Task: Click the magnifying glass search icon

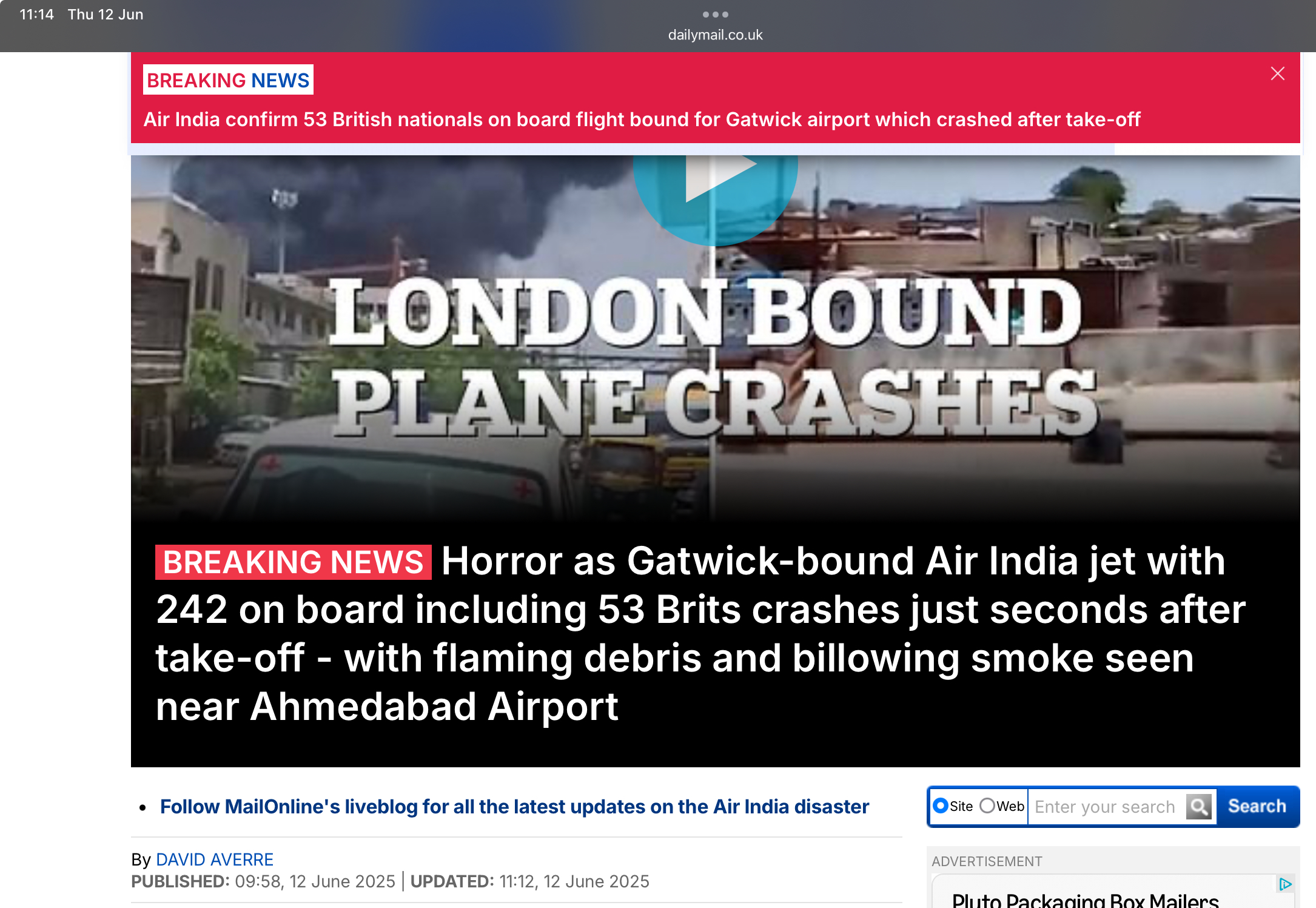Action: [1199, 807]
